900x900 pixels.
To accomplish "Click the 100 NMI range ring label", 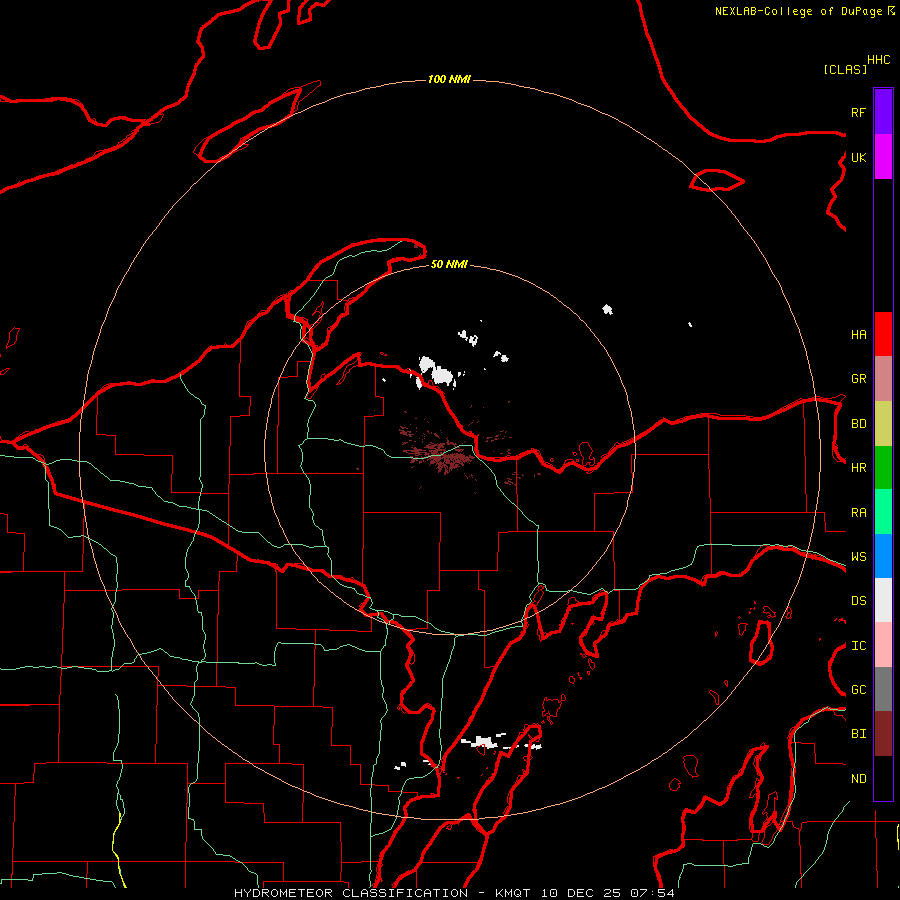I will tap(449, 79).
